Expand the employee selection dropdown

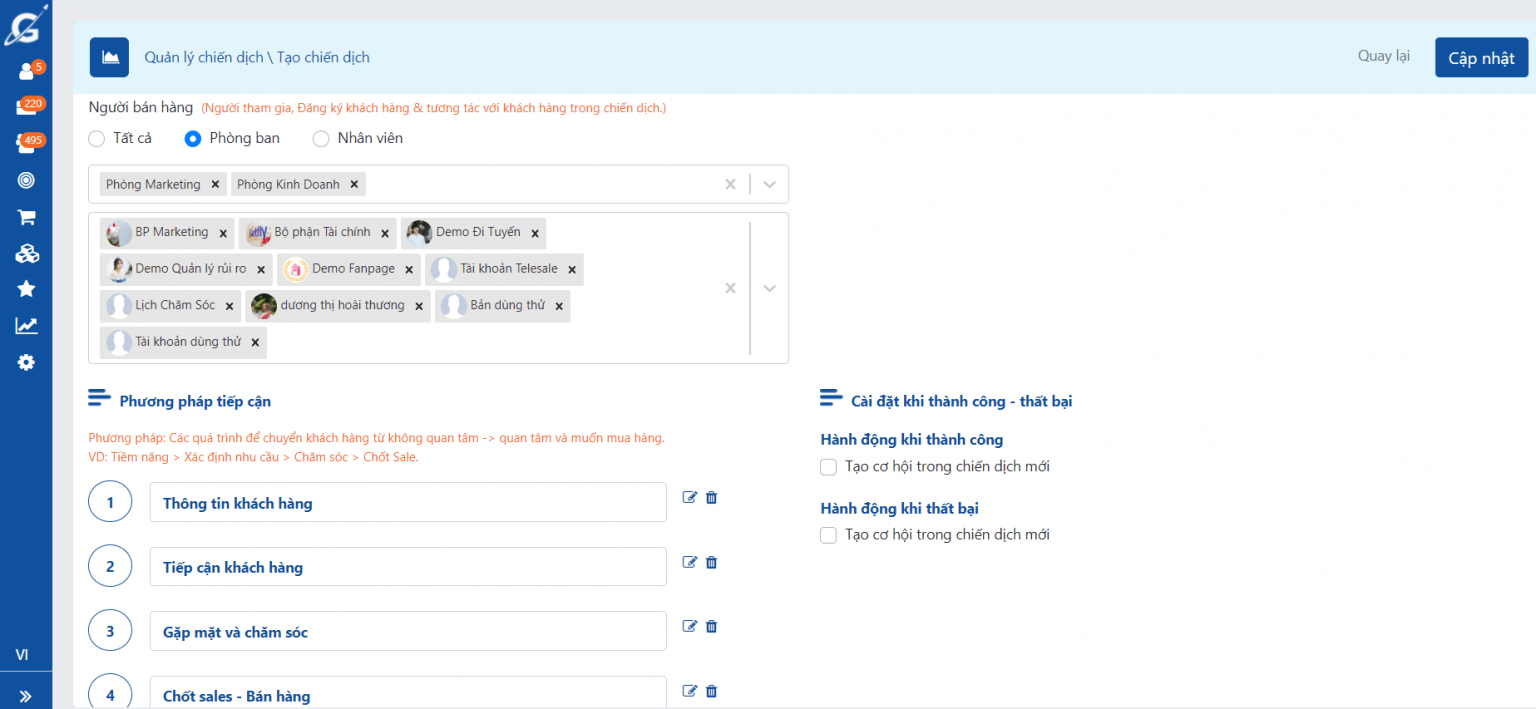click(x=769, y=288)
